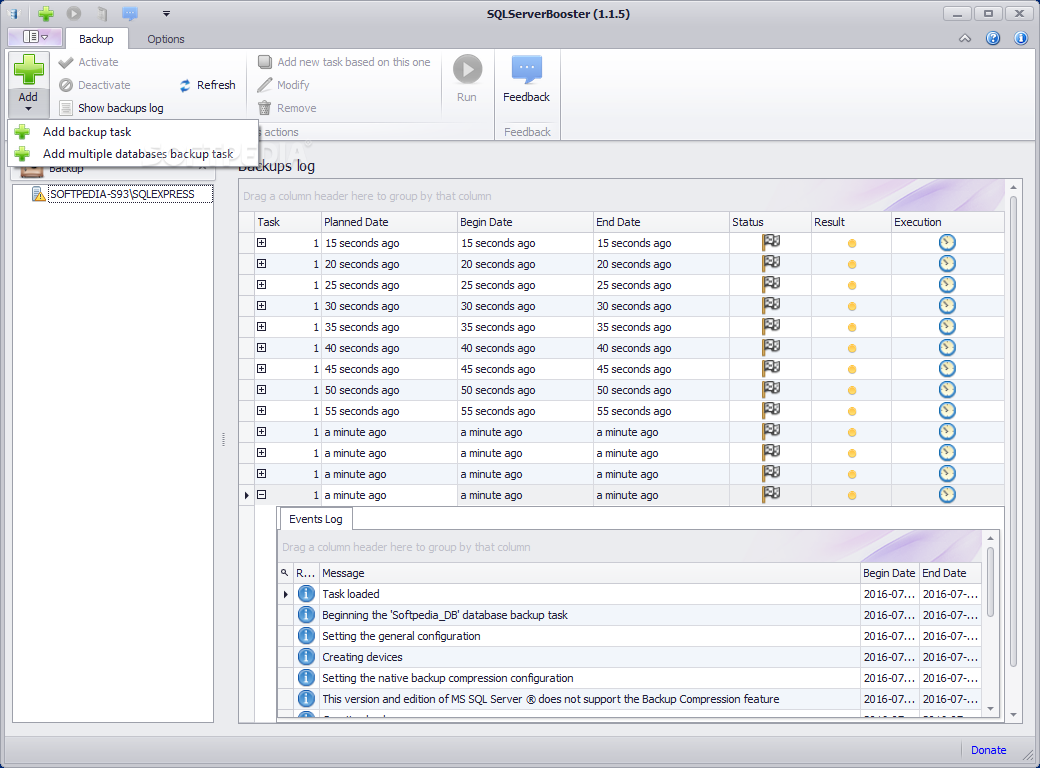Click 55 seconds ago Begin Date cell
Image resolution: width=1040 pixels, height=768 pixels.
(x=525, y=411)
